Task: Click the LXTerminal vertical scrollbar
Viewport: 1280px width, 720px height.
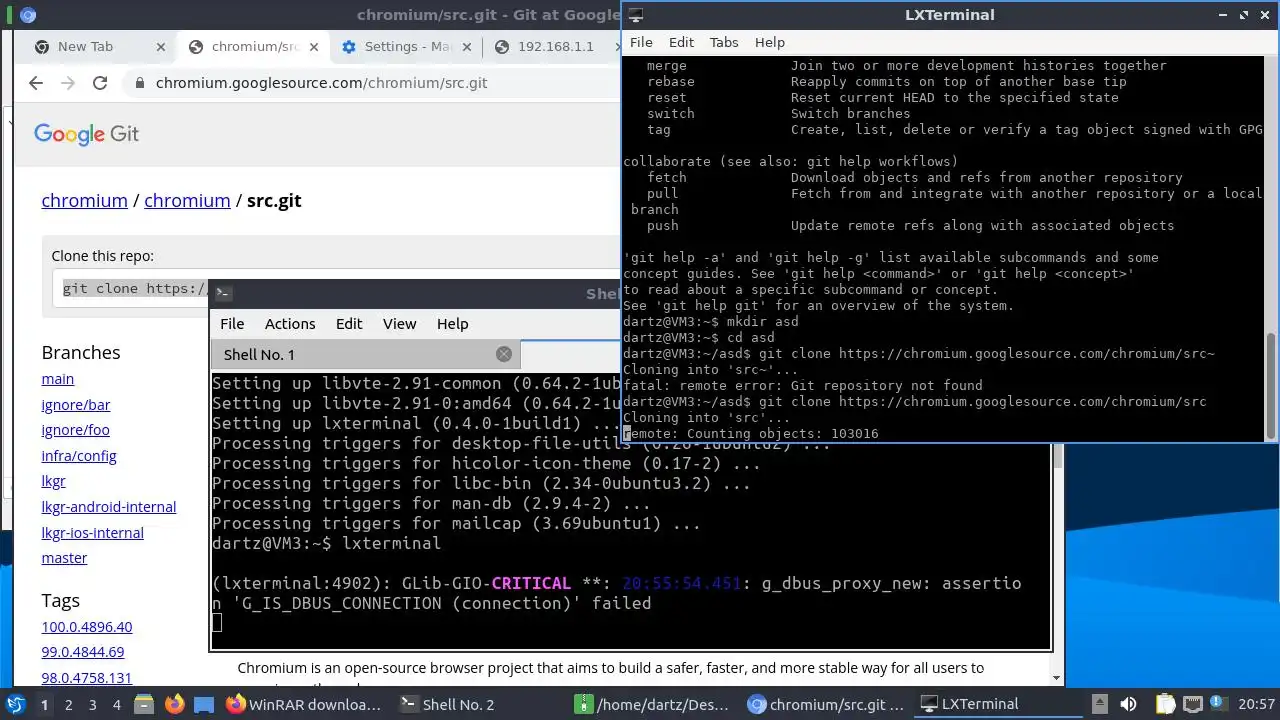Action: point(1271,385)
